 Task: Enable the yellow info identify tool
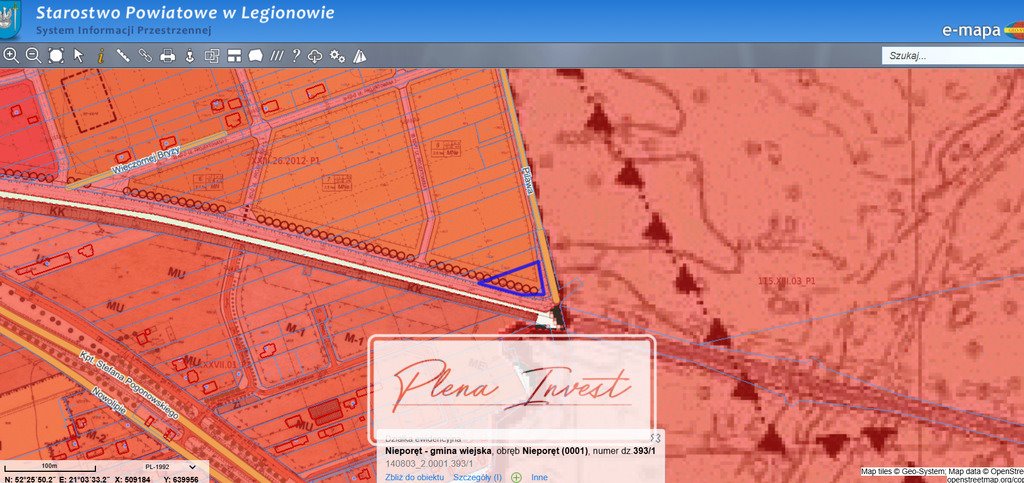(x=100, y=56)
